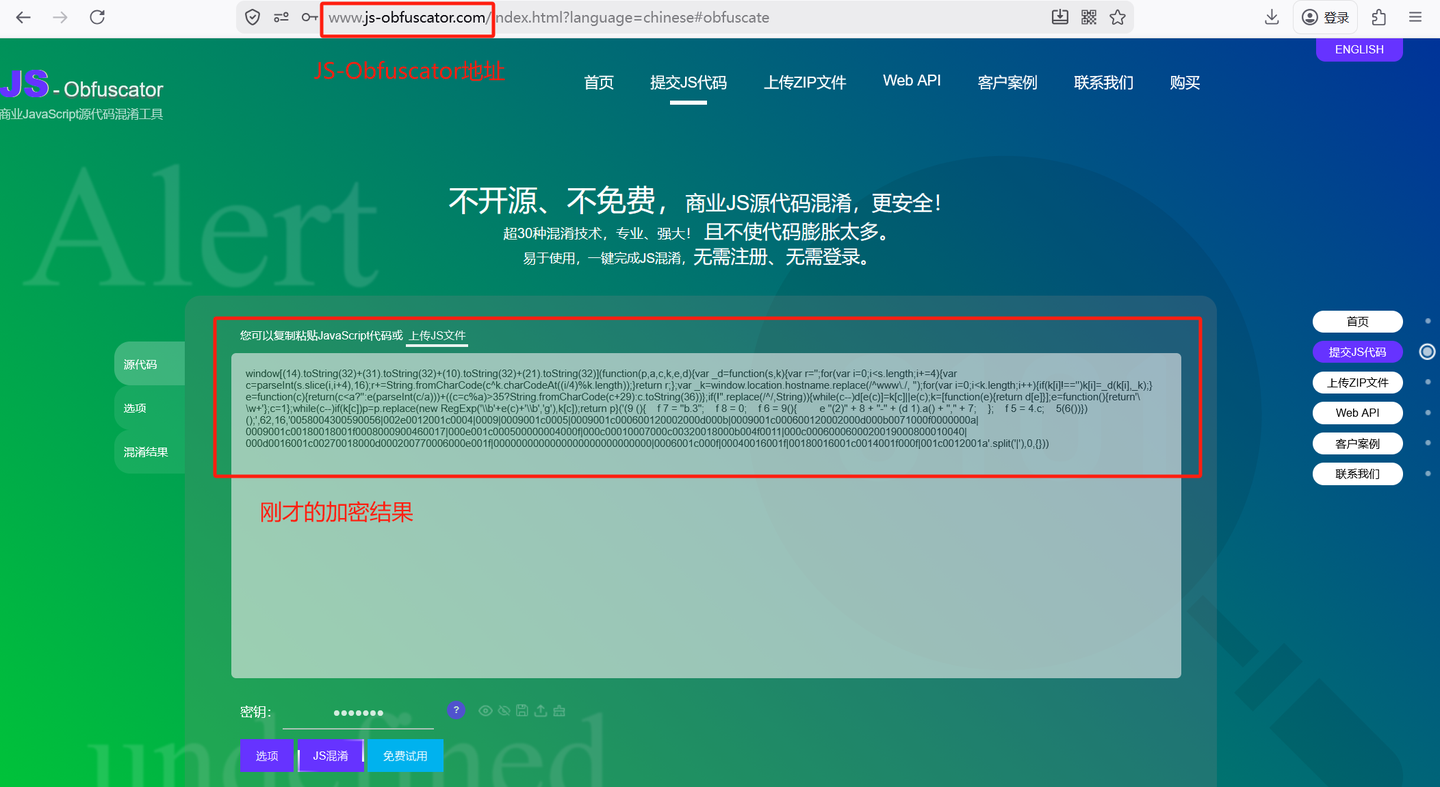Viewport: 1440px width, 787px height.
Task: Open Web API in the top navigation
Action: [912, 80]
